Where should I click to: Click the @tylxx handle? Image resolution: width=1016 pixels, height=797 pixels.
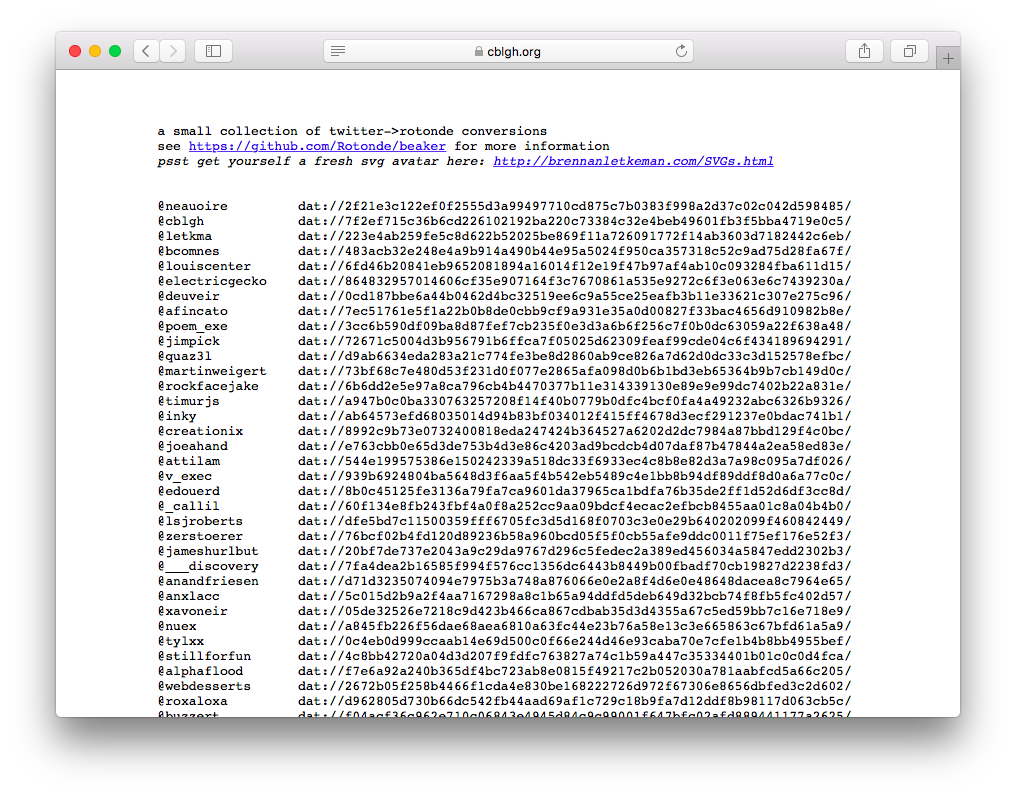pyautogui.click(x=181, y=641)
